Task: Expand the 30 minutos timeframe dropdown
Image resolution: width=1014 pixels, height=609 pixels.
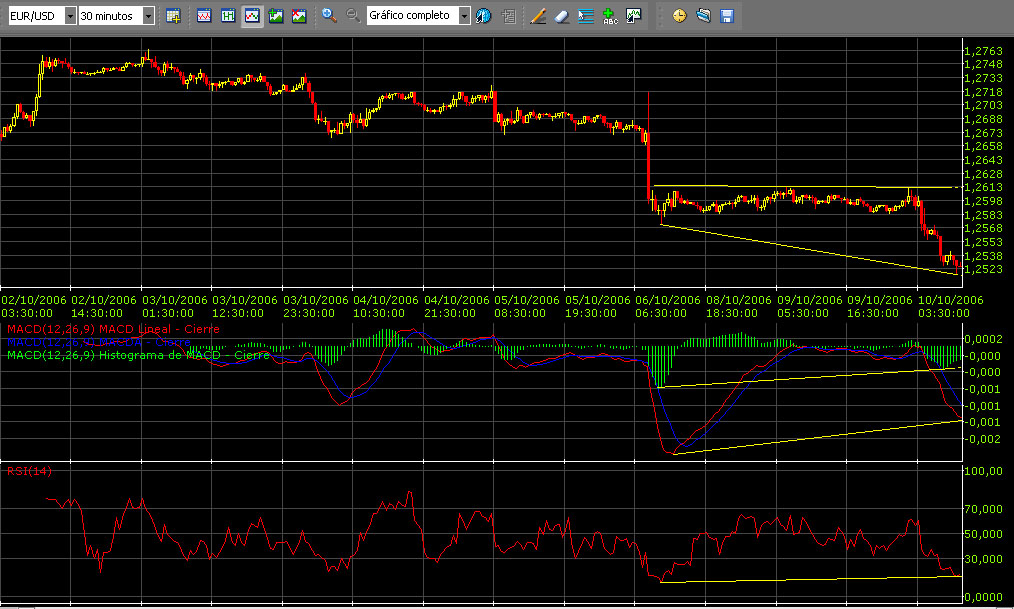Action: tap(149, 16)
